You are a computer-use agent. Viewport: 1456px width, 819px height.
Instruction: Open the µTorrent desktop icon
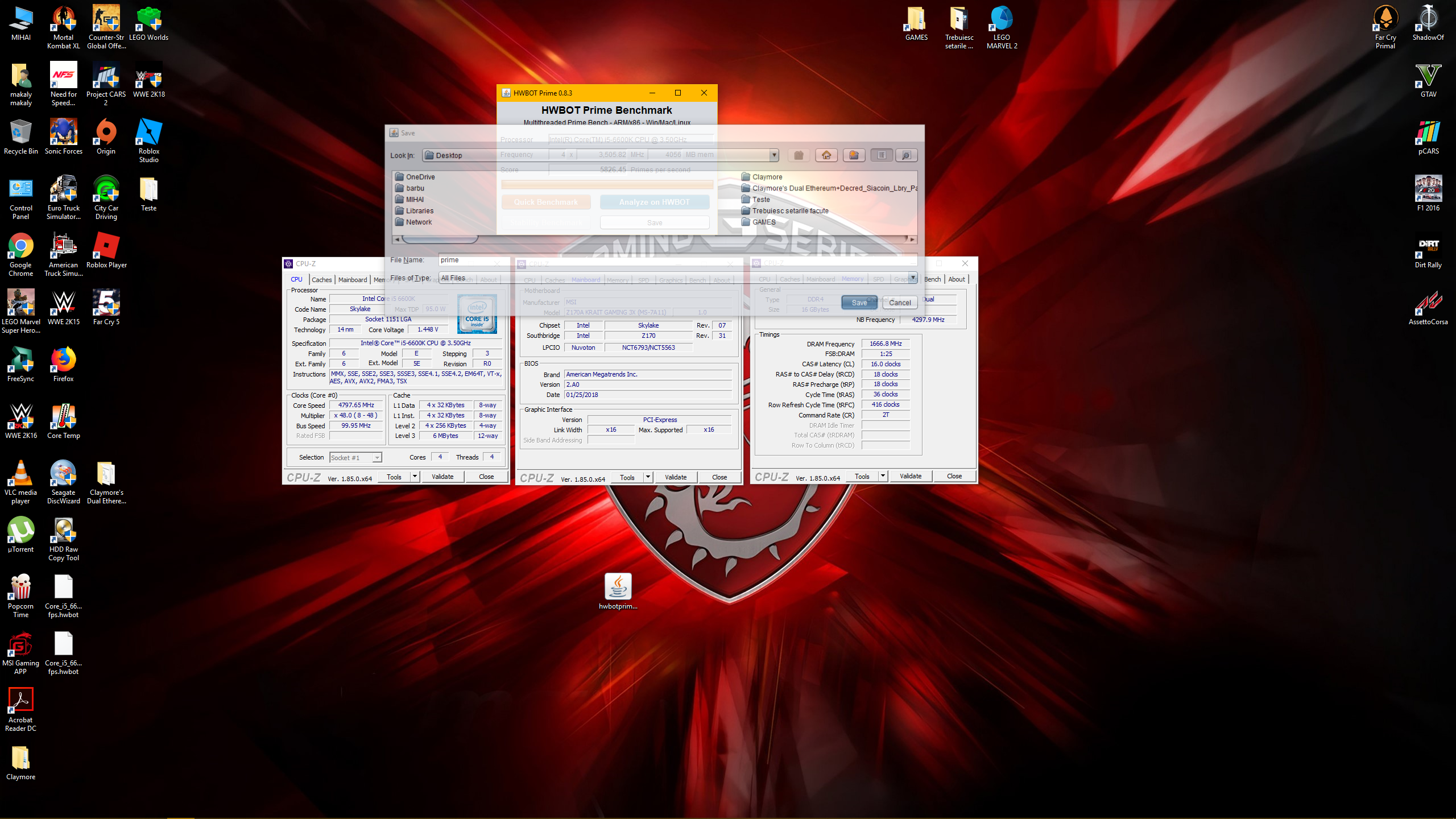click(x=21, y=535)
